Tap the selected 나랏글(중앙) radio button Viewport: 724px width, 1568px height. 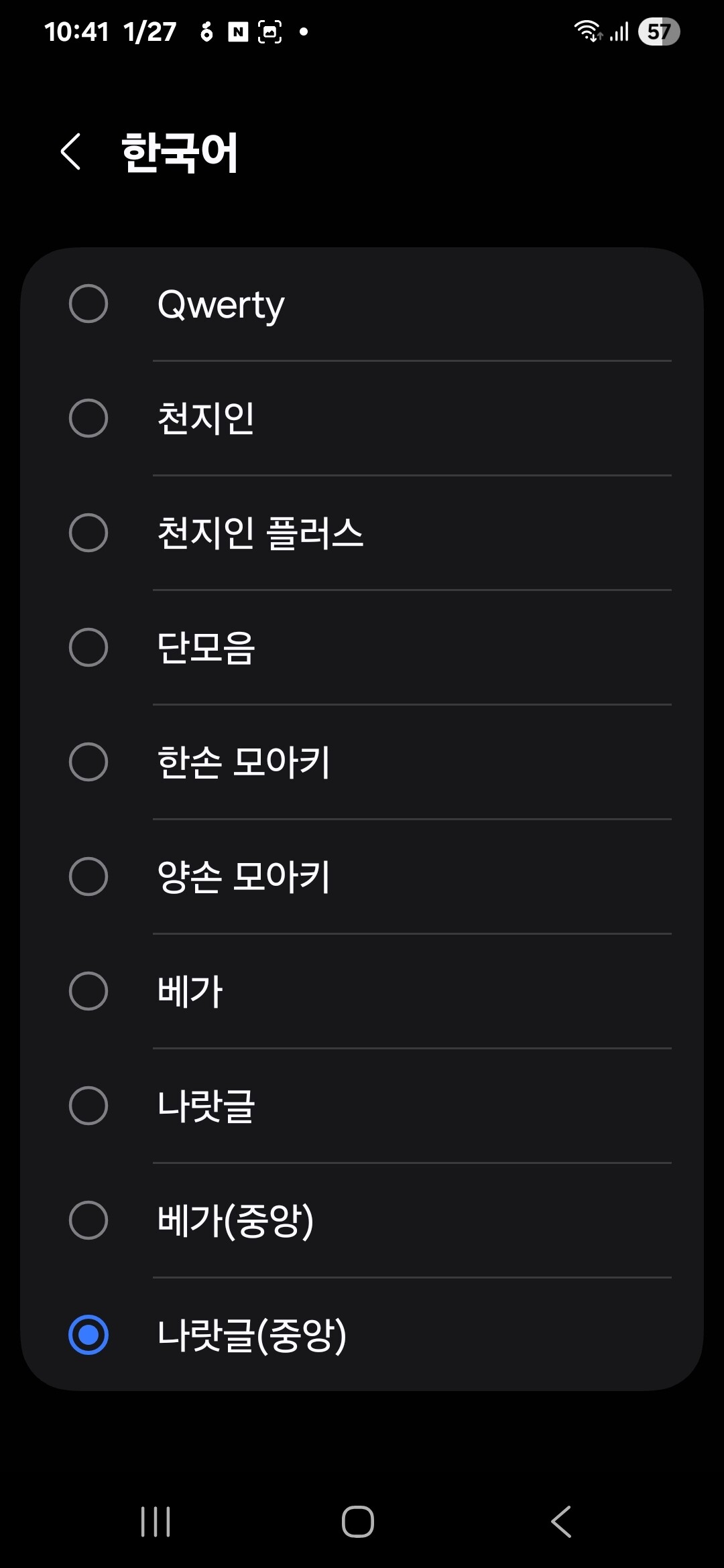[88, 1335]
